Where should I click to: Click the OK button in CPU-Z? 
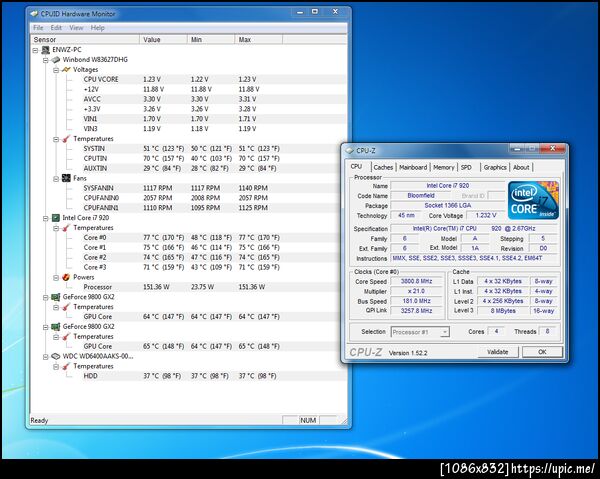542,352
